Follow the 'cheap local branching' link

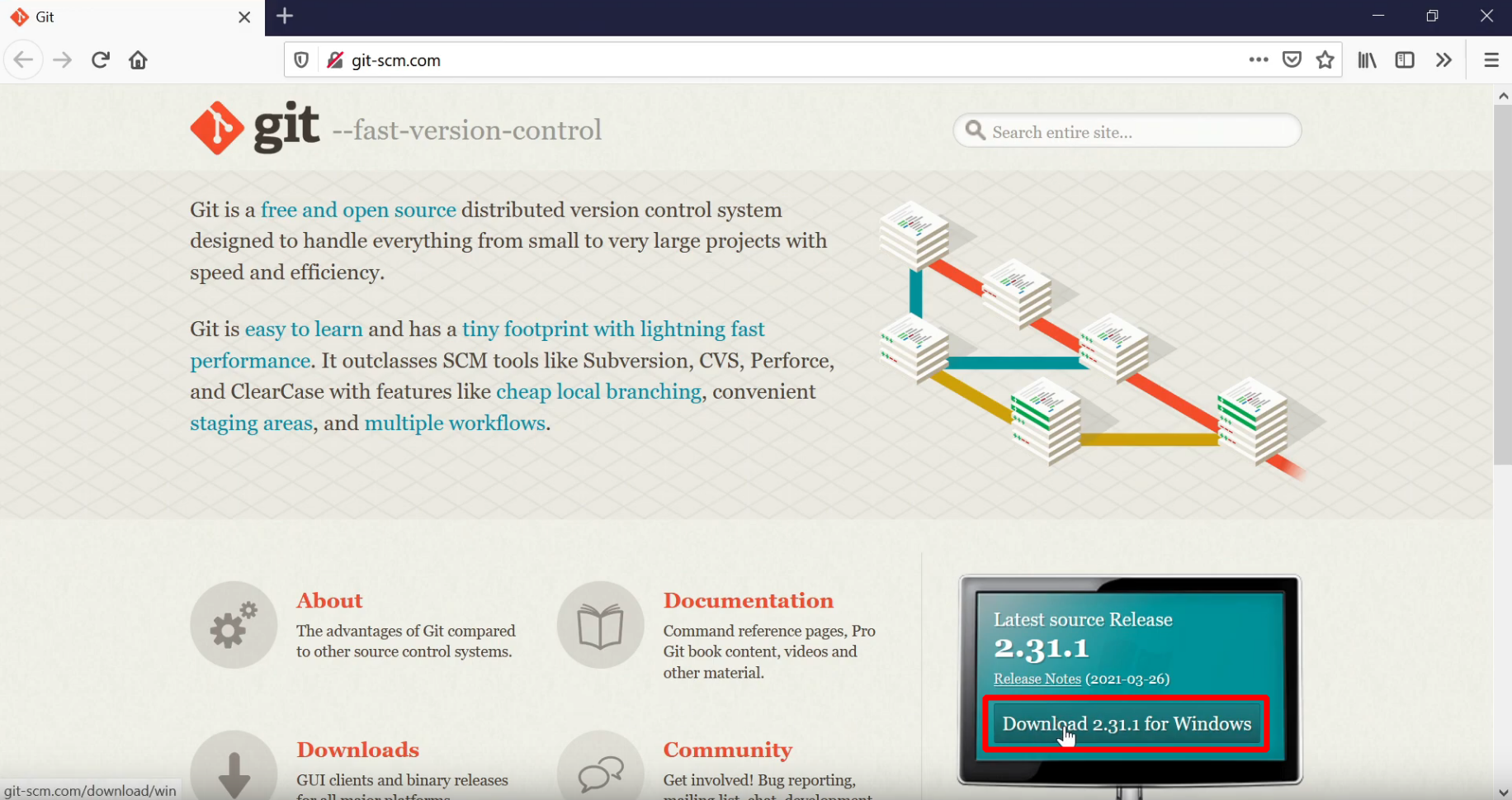coord(598,392)
